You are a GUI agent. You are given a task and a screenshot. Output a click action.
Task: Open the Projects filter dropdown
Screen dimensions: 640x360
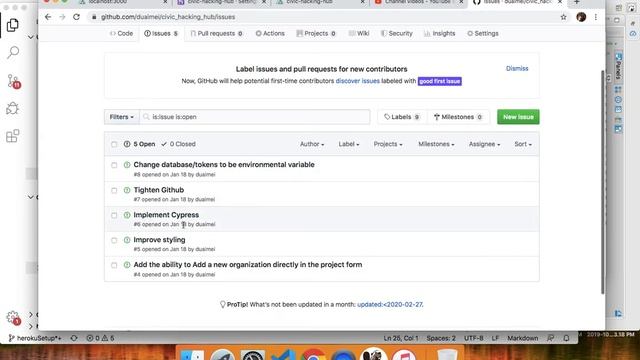pos(388,144)
